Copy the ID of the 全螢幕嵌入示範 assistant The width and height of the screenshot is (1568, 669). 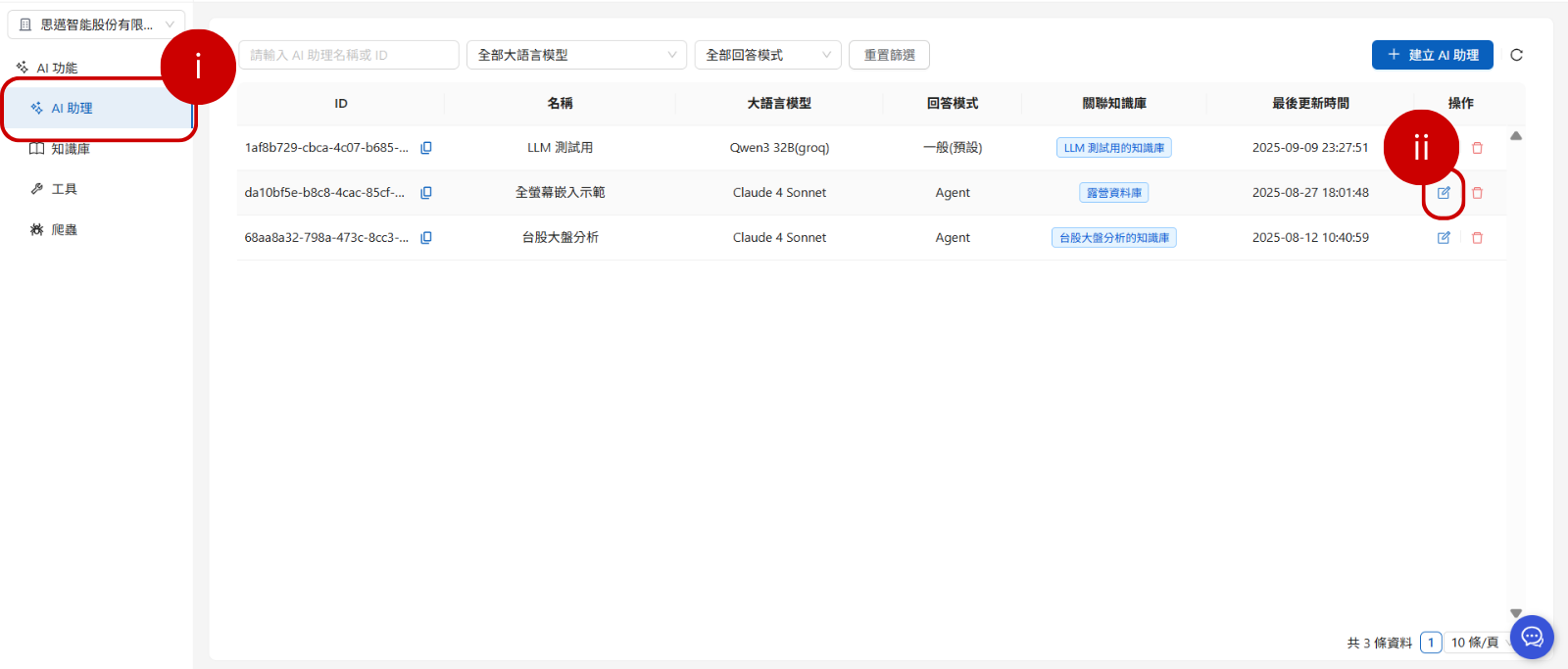click(x=426, y=193)
